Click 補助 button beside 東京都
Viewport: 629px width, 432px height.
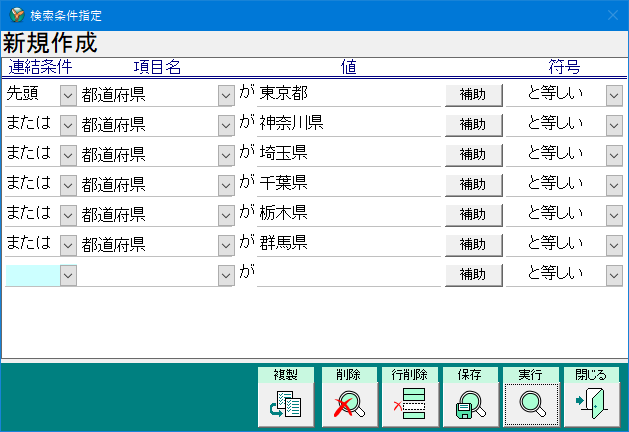coord(473,95)
